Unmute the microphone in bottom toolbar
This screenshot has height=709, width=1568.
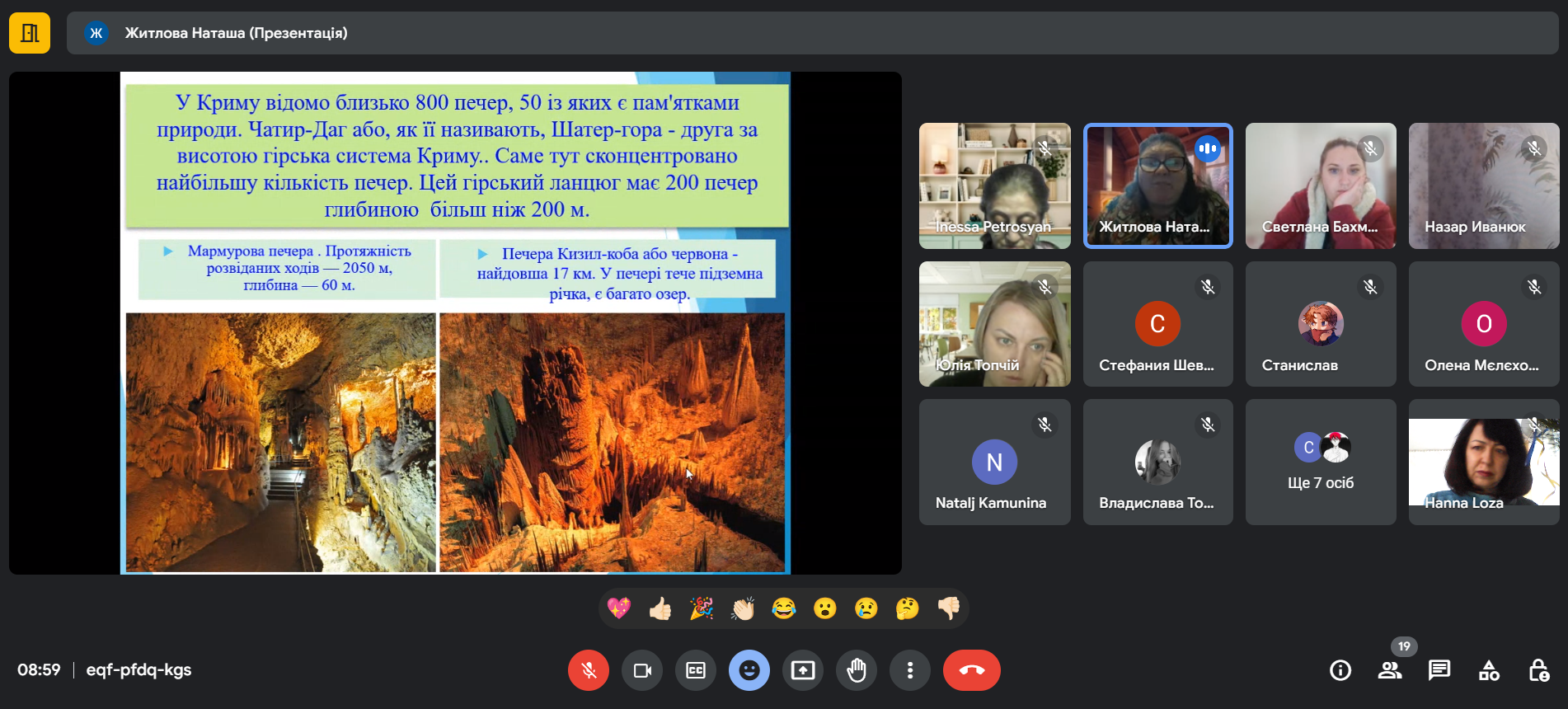click(588, 670)
